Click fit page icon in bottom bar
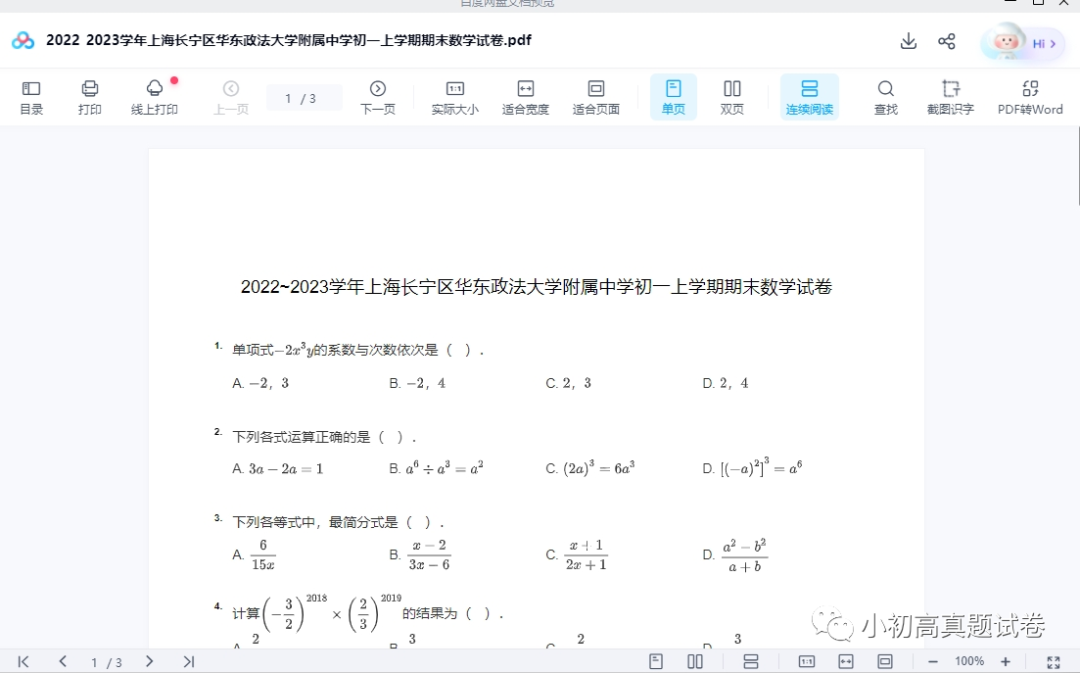1080x673 pixels. click(885, 661)
